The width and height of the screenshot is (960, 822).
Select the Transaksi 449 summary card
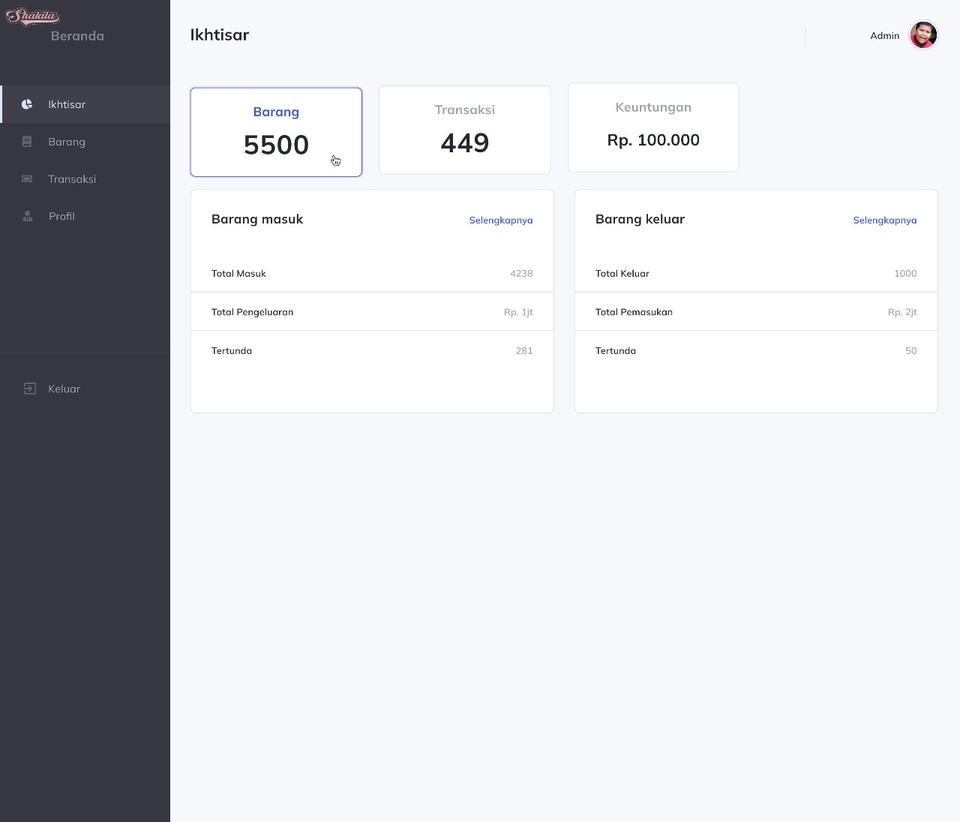(464, 129)
